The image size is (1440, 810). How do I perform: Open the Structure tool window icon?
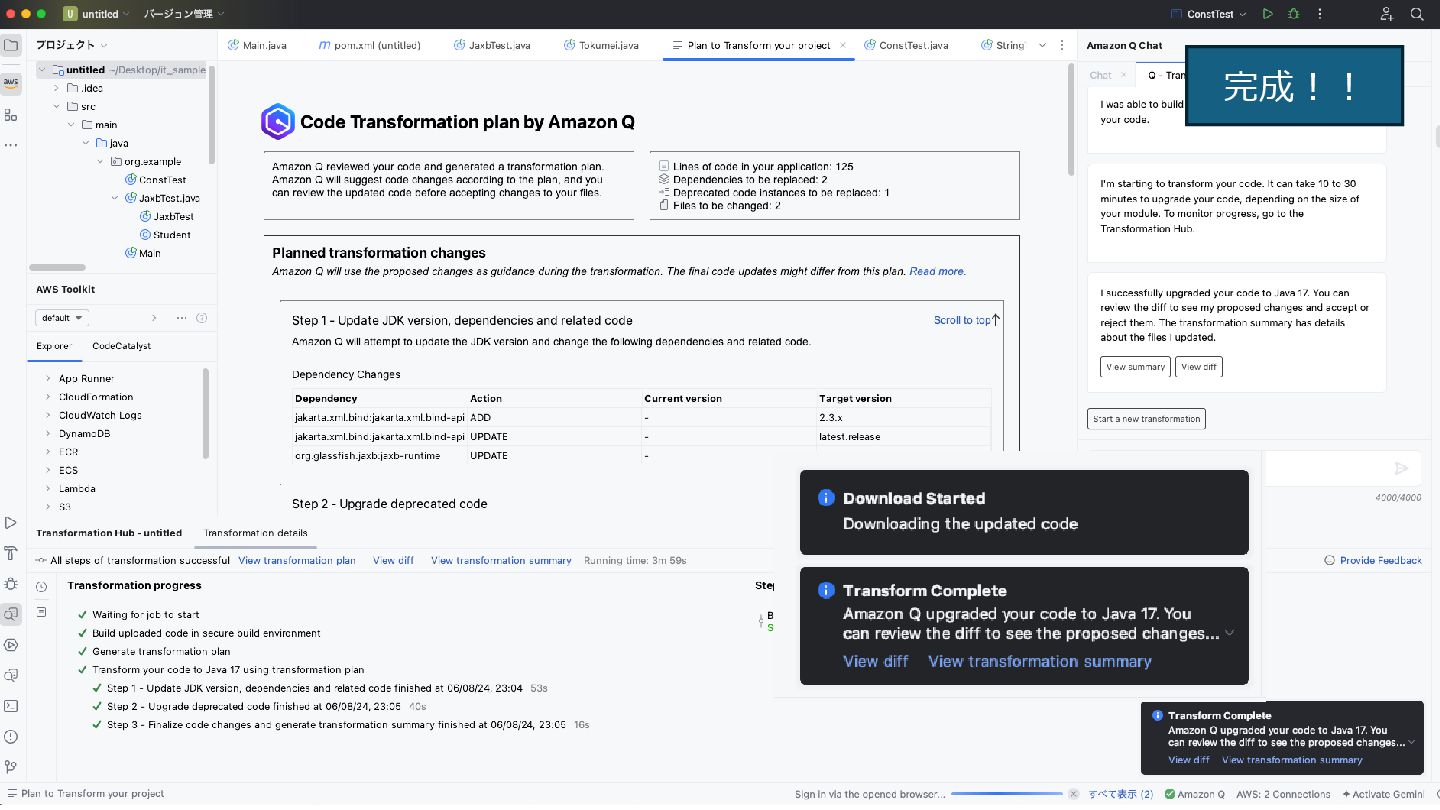(11, 115)
